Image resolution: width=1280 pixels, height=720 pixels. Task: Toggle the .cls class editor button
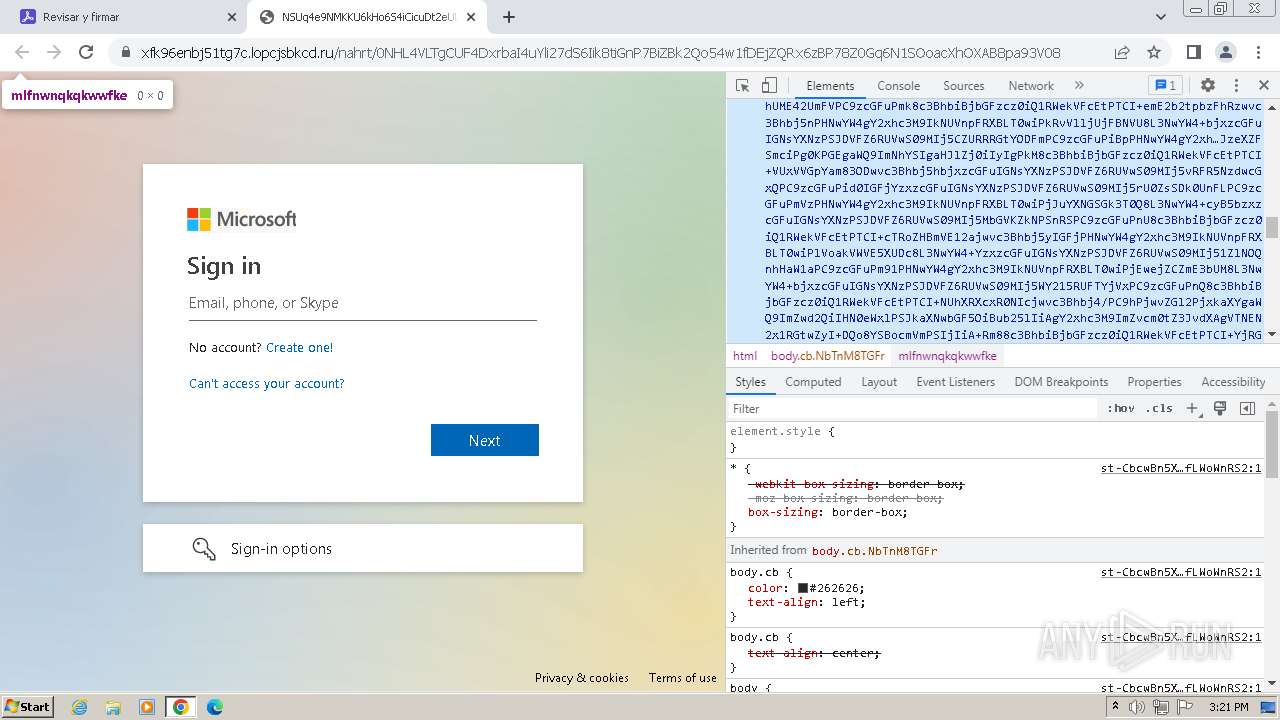(x=1160, y=409)
